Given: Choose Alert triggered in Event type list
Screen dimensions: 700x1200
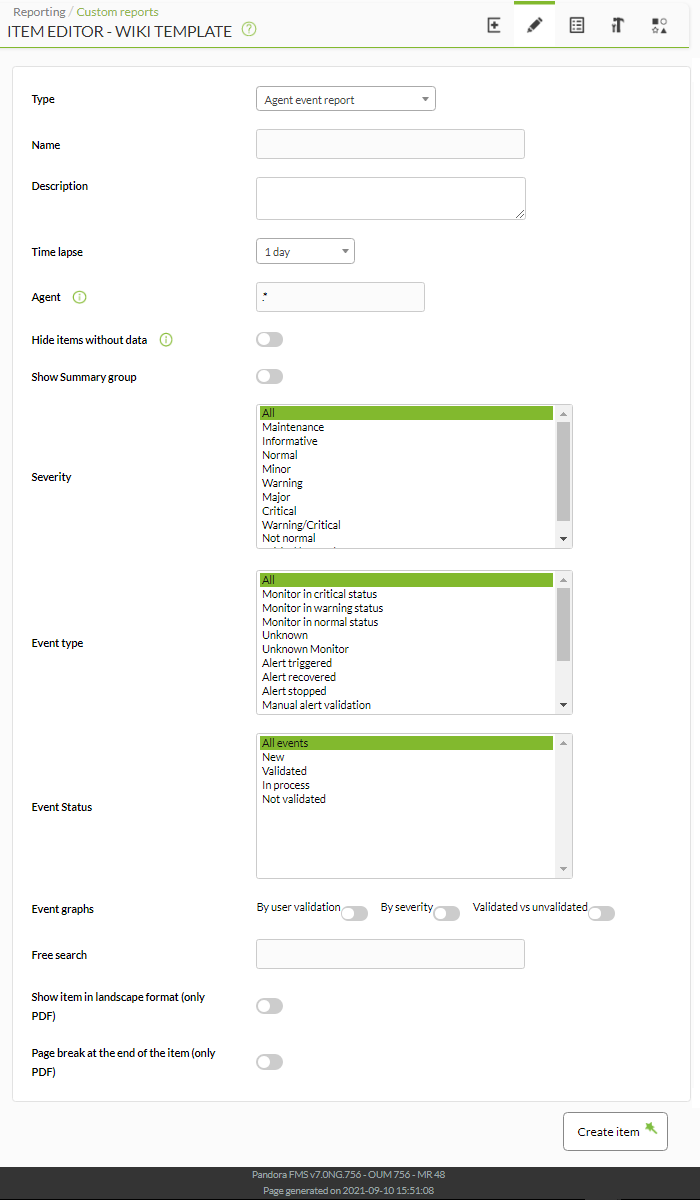Looking at the screenshot, I should point(297,663).
